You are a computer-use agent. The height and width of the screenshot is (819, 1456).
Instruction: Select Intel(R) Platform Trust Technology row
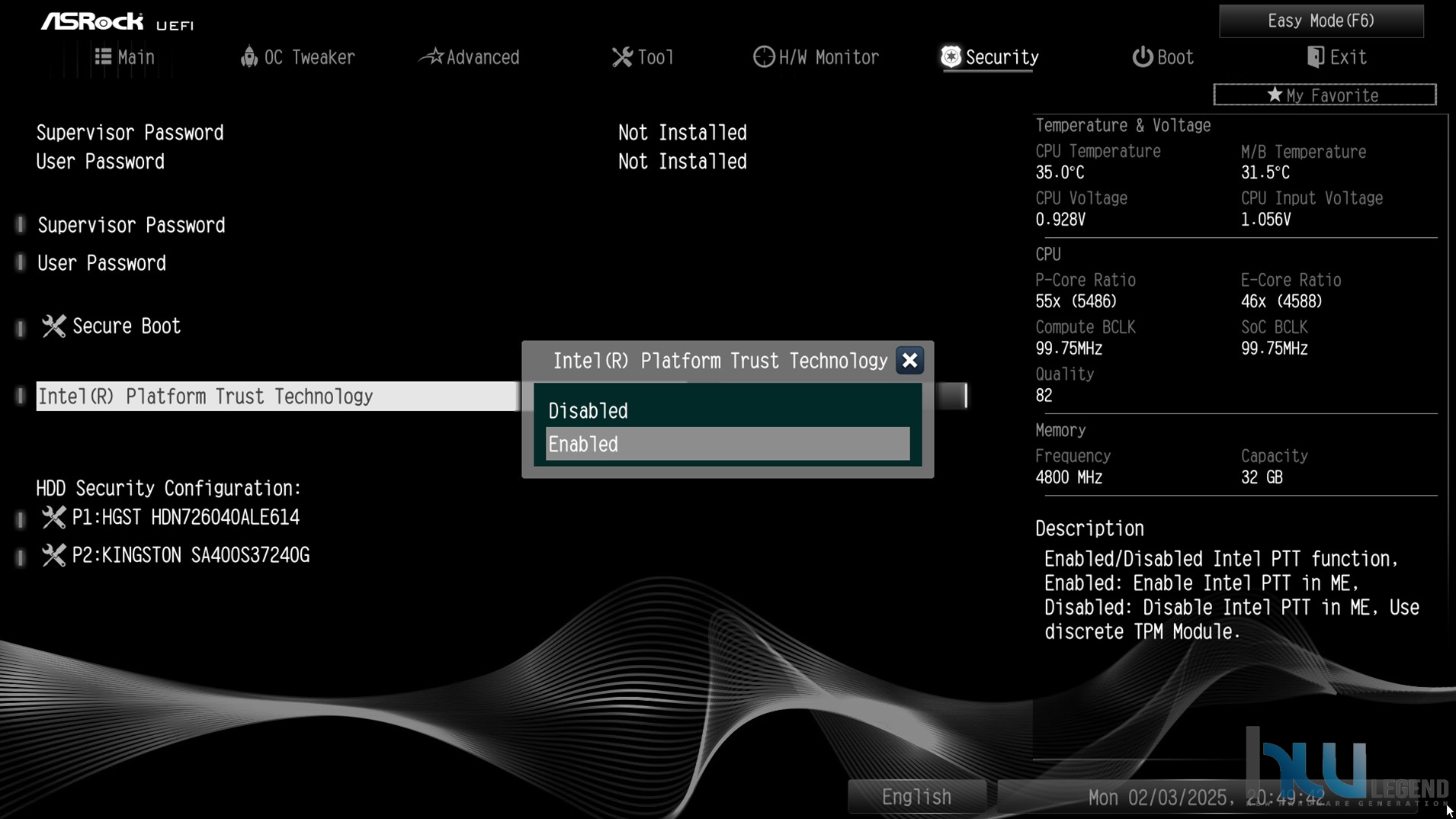pyautogui.click(x=277, y=397)
